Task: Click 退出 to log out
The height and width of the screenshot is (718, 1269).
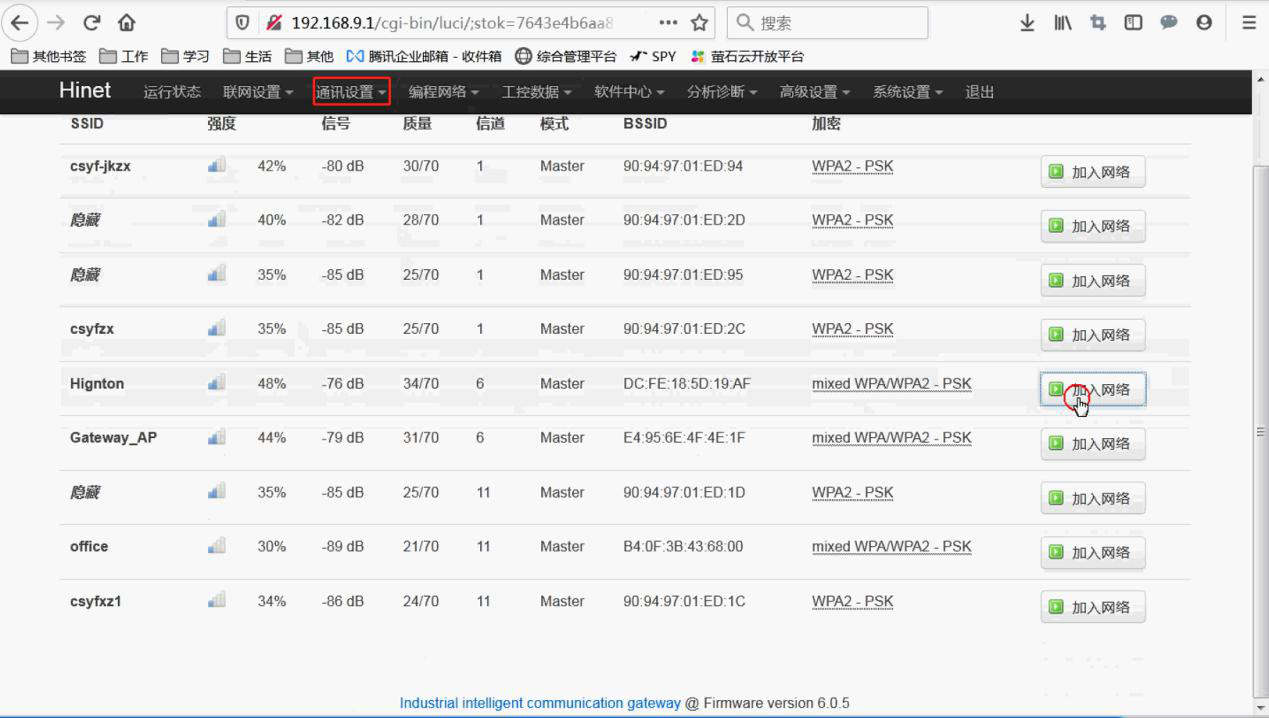Action: [x=979, y=92]
